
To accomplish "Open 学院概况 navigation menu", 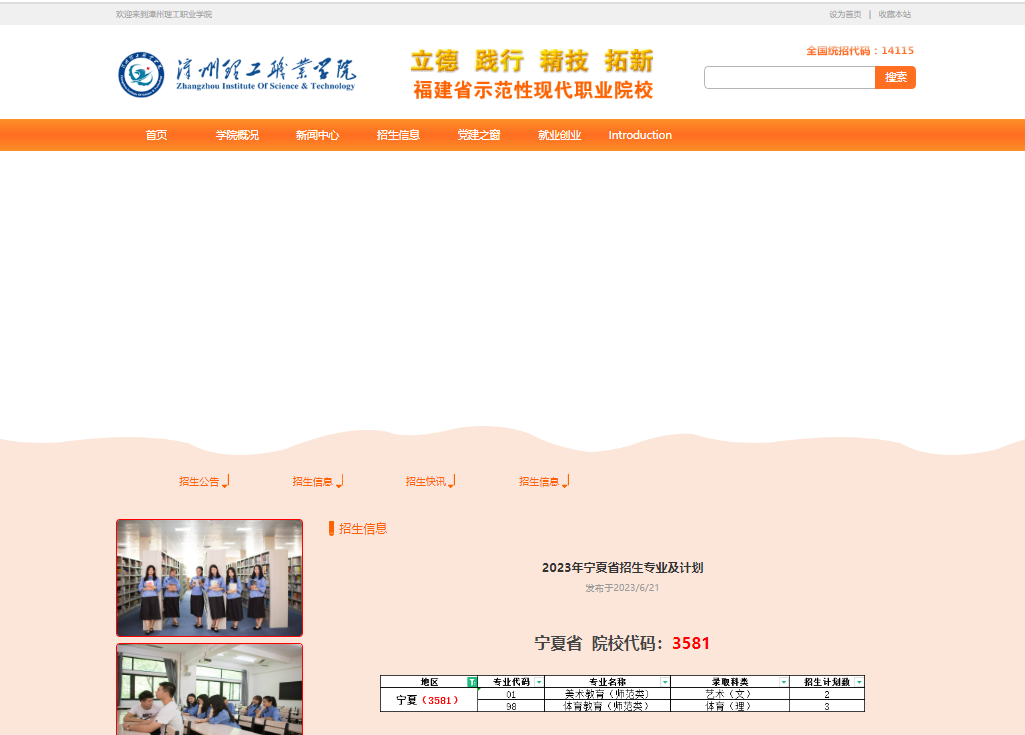I will point(237,135).
